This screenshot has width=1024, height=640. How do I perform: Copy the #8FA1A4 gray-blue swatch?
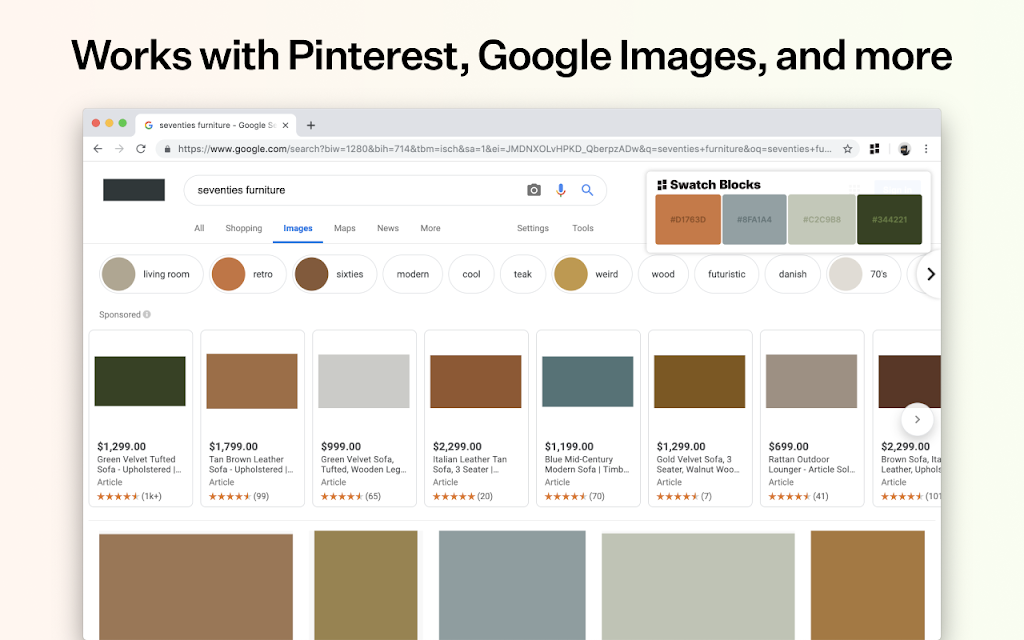[754, 219]
